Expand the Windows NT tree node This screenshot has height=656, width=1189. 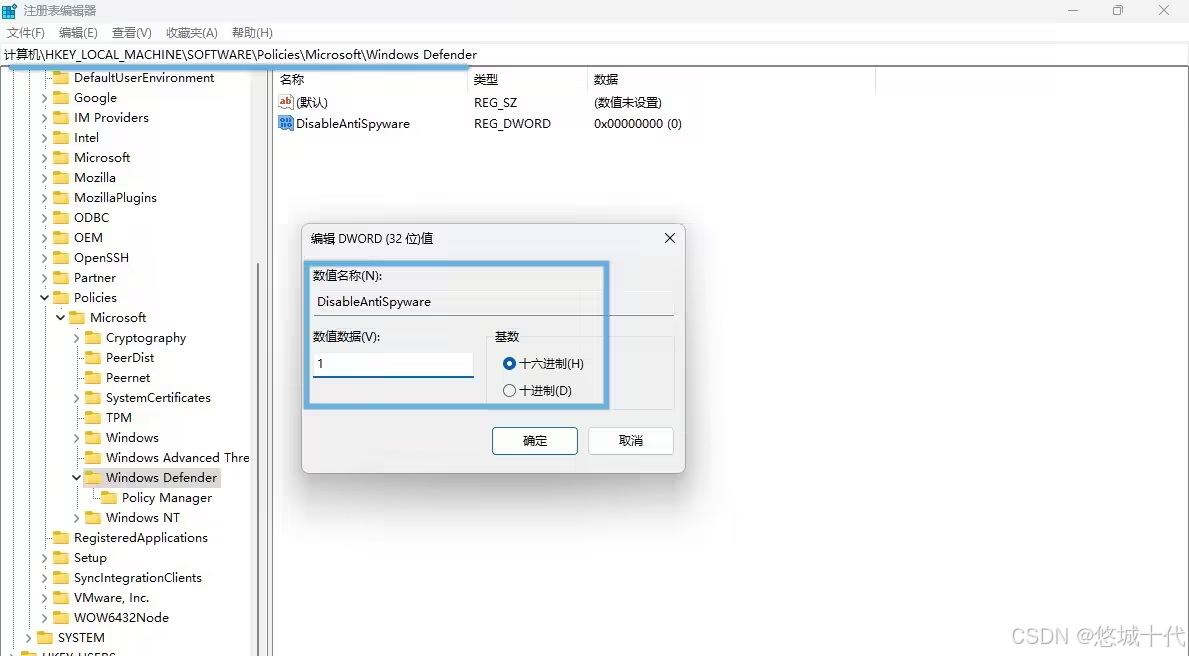click(76, 518)
